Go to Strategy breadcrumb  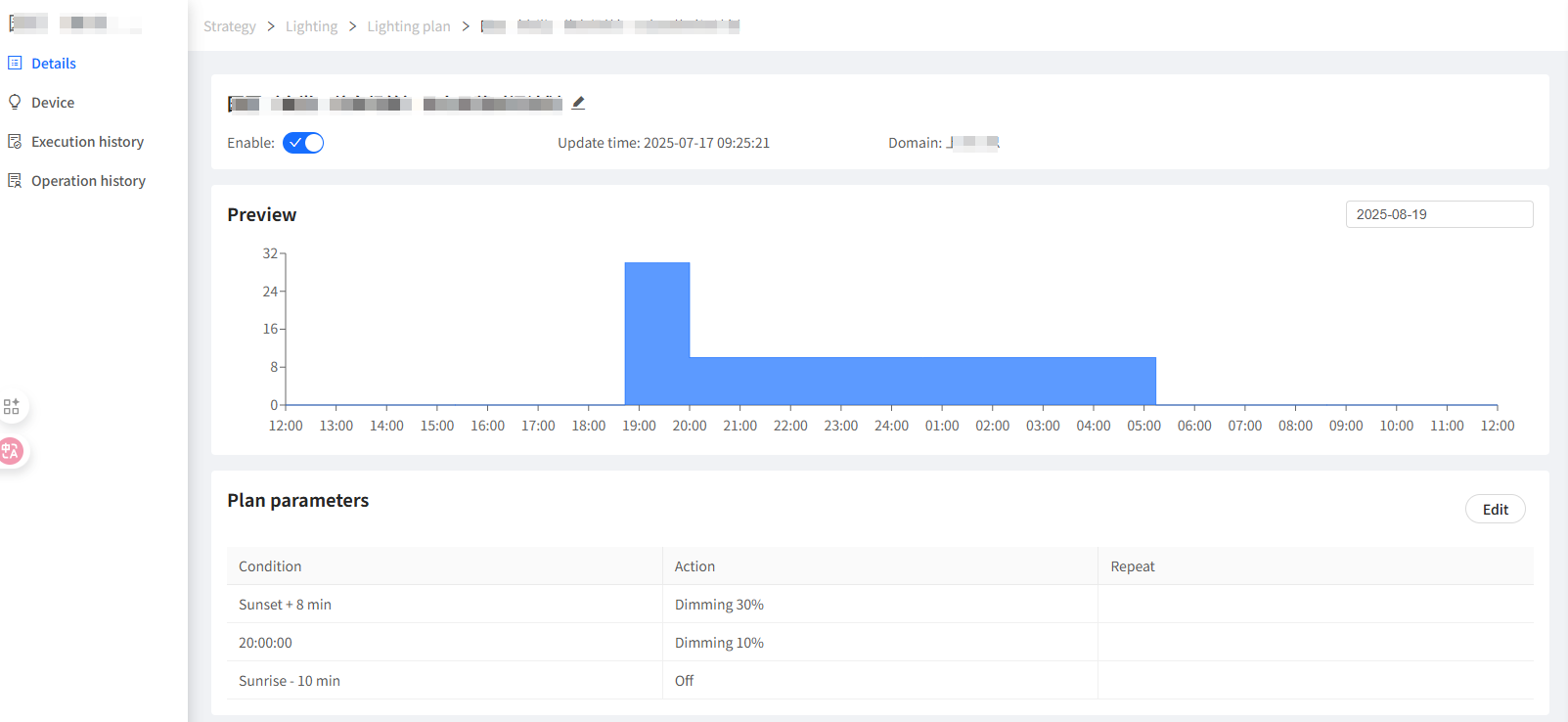(x=230, y=26)
